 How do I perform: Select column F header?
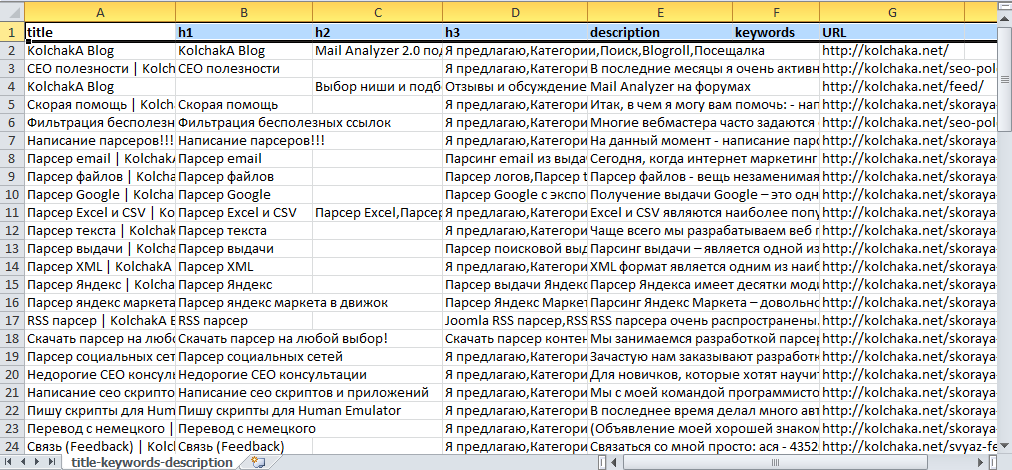(x=776, y=11)
